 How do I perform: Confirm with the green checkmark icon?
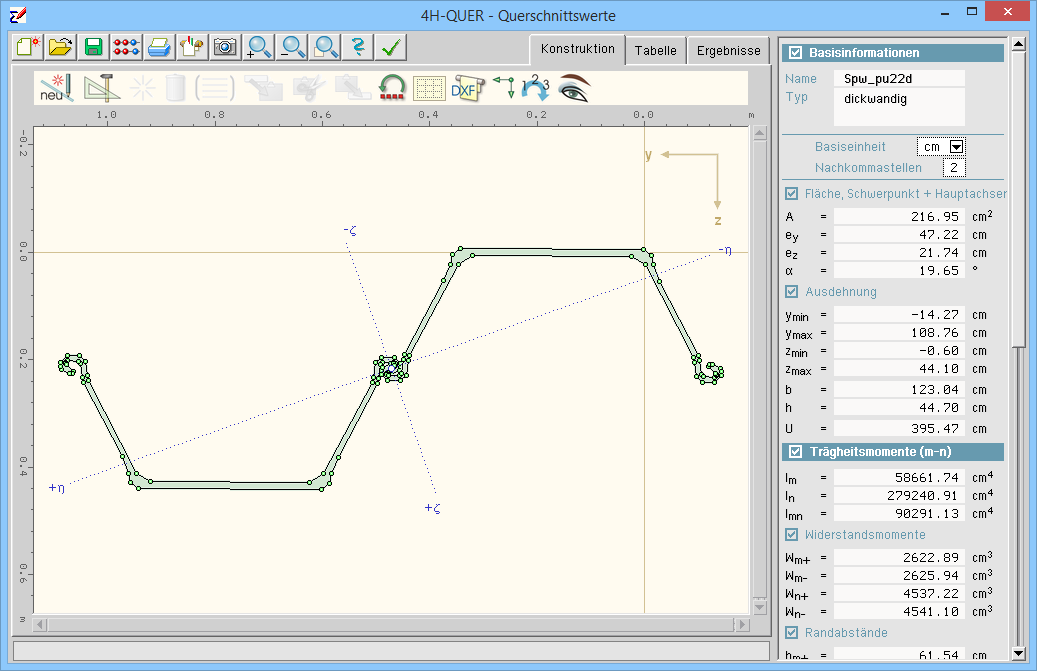391,47
